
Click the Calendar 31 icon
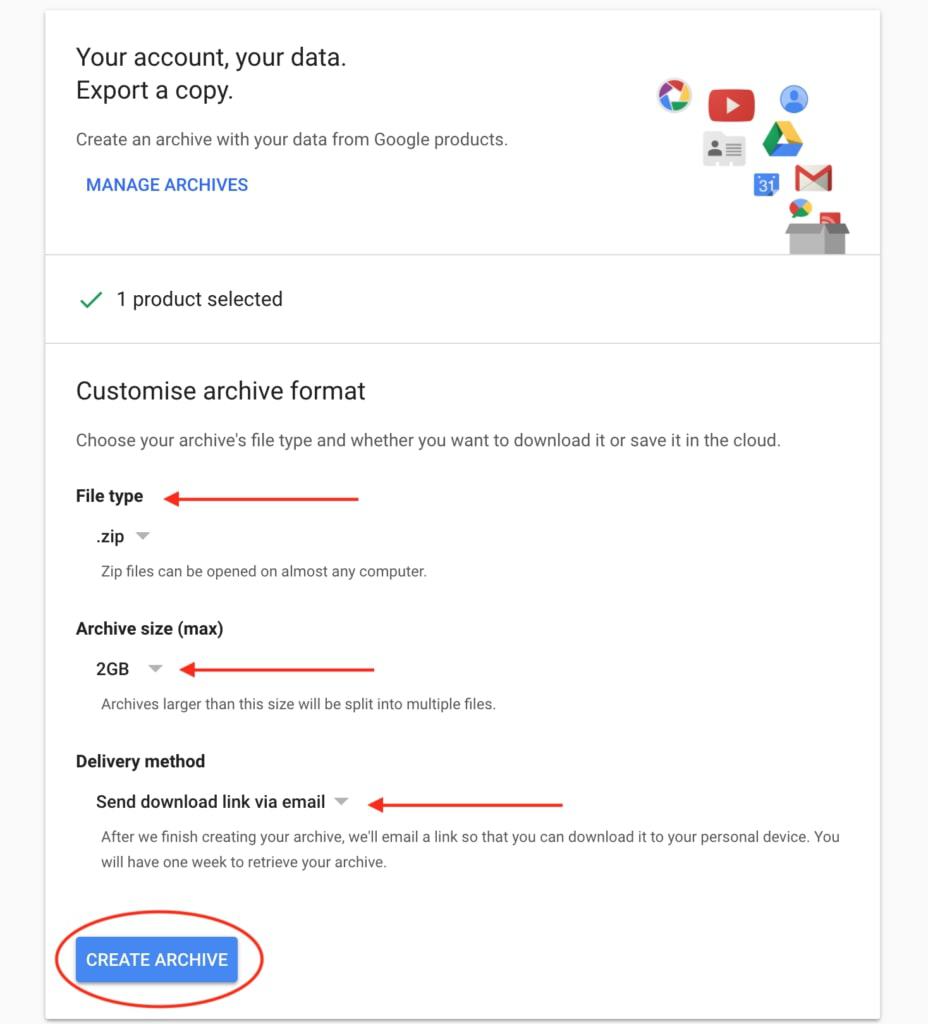(766, 185)
